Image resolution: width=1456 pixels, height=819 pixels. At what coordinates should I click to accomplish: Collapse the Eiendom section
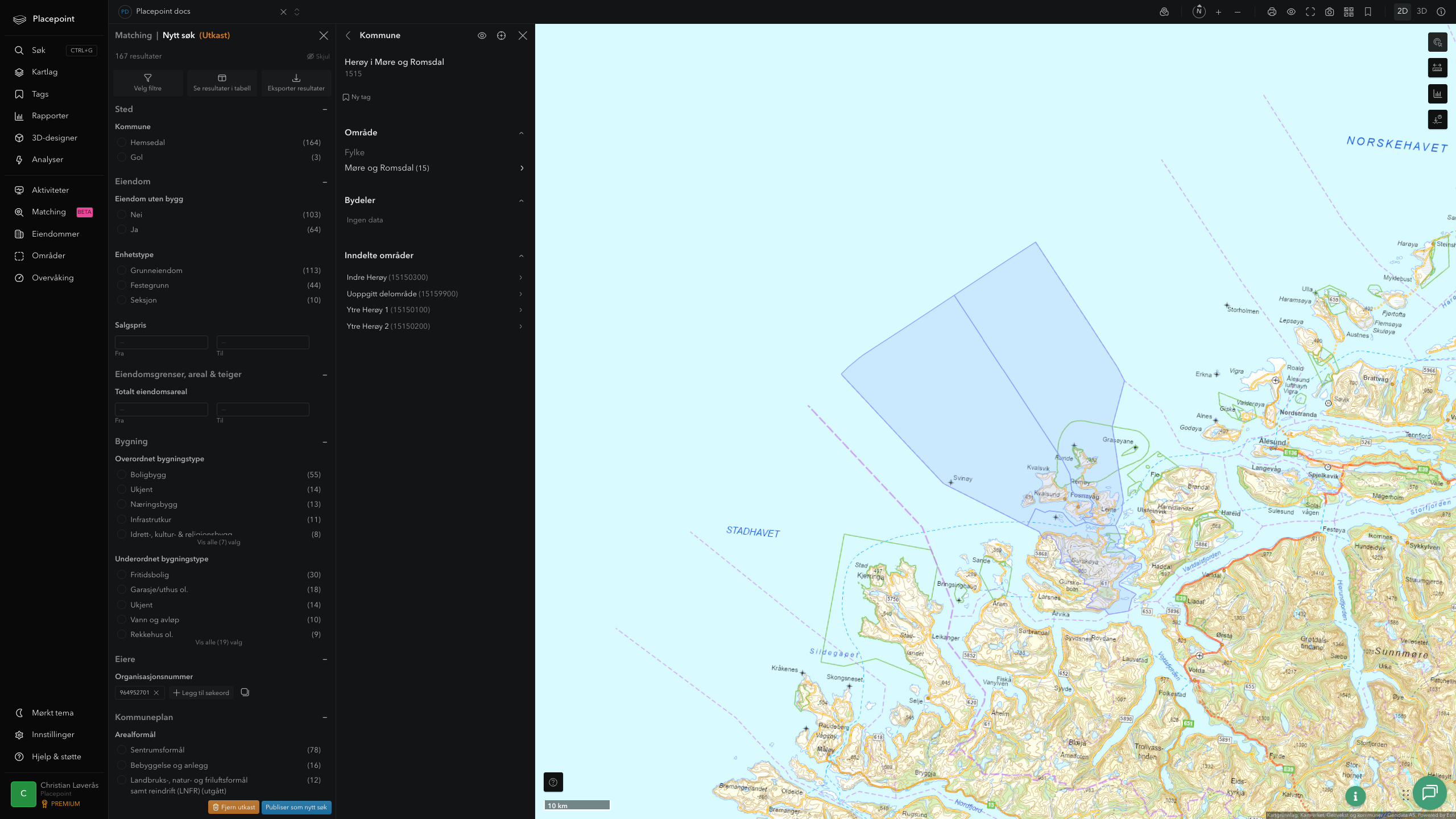pyautogui.click(x=325, y=182)
